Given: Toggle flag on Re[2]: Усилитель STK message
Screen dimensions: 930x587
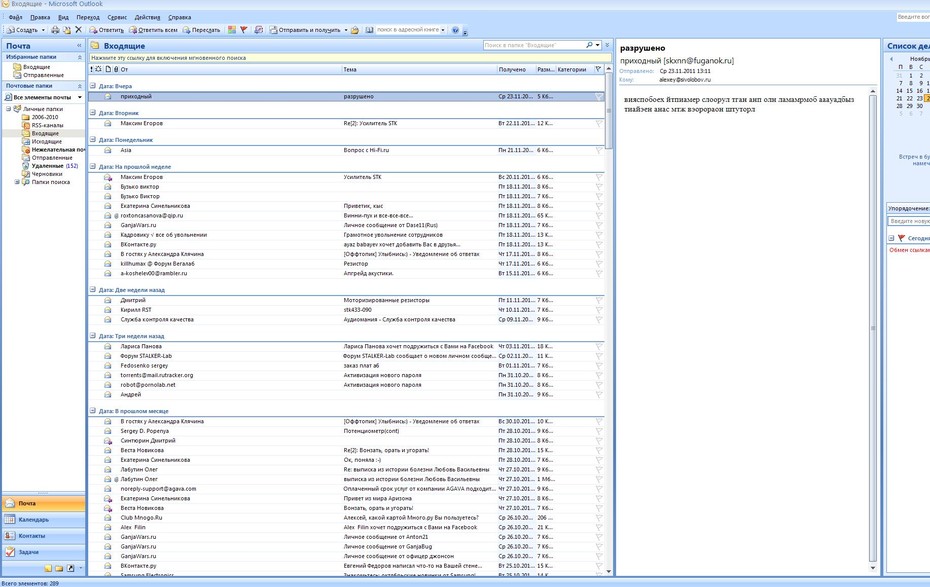Looking at the screenshot, I should [598, 123].
